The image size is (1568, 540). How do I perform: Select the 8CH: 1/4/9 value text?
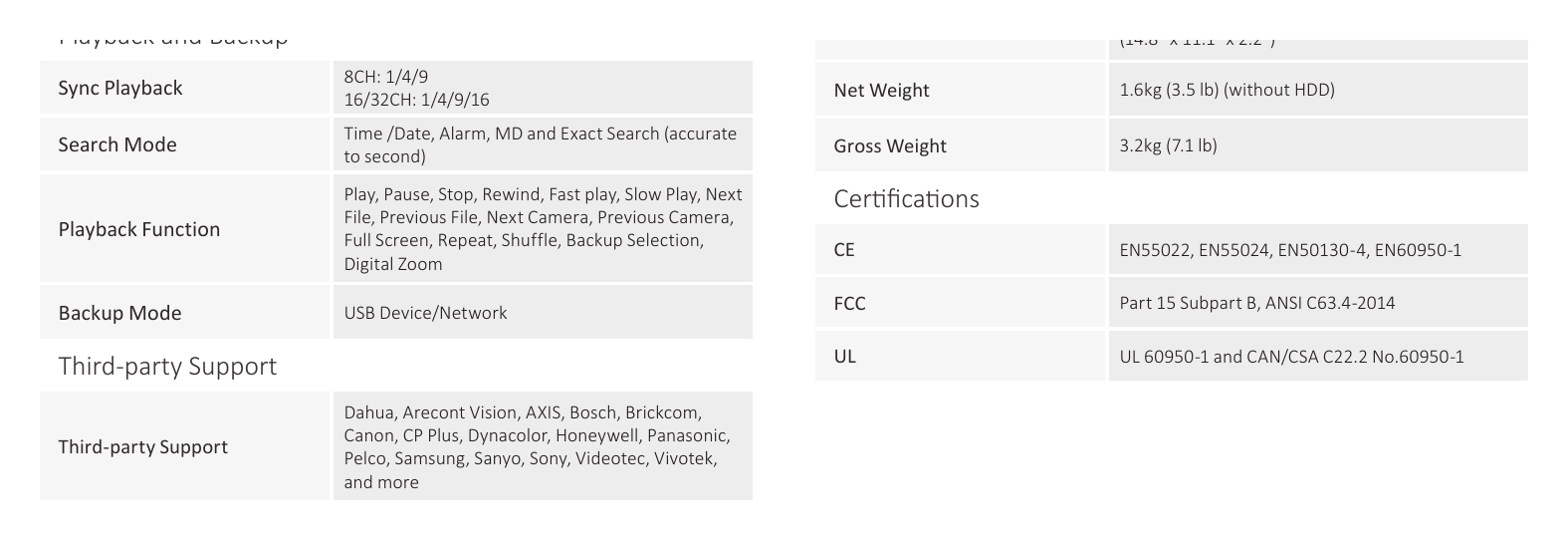click(x=386, y=77)
